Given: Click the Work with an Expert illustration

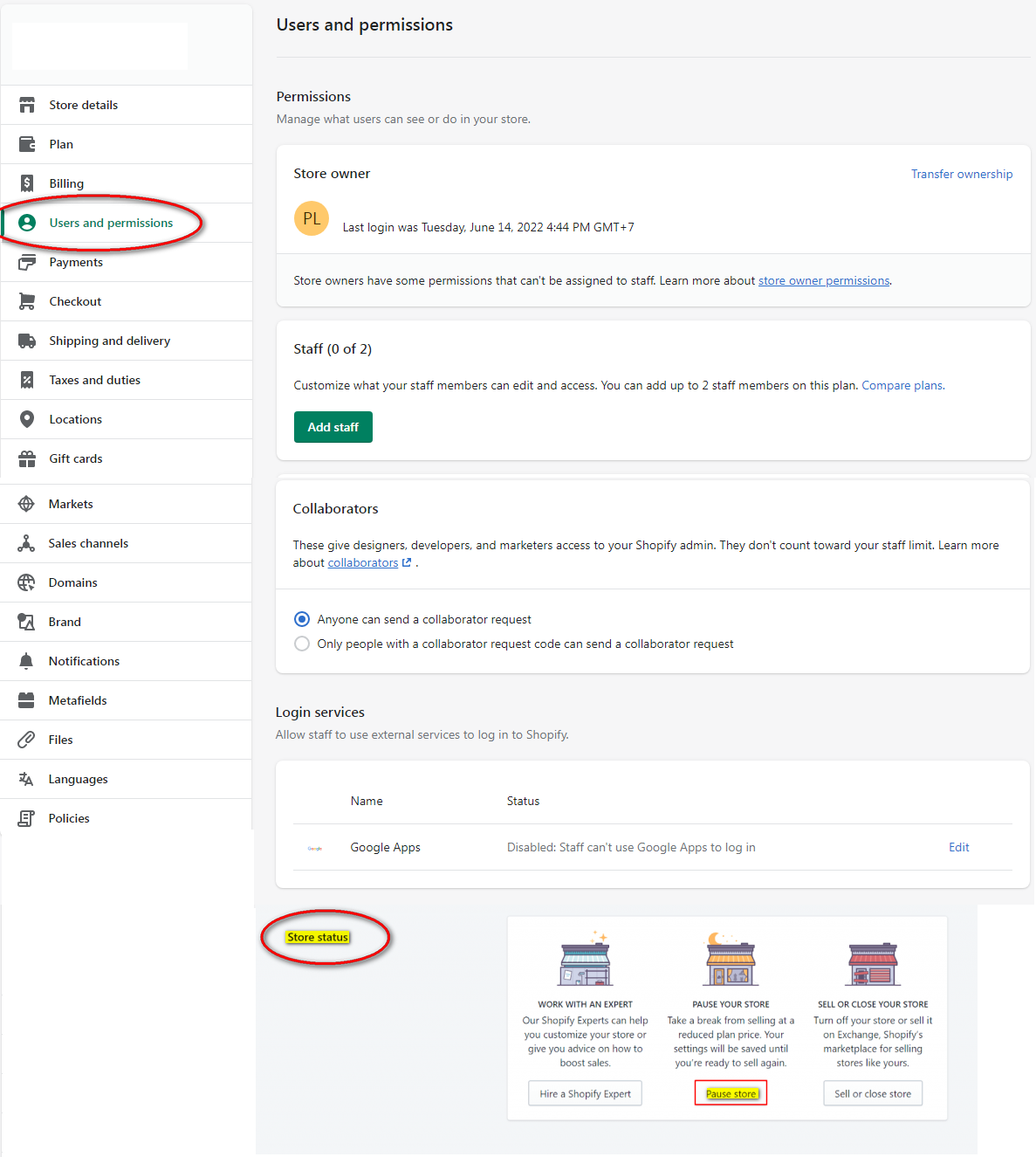Looking at the screenshot, I should (x=586, y=960).
